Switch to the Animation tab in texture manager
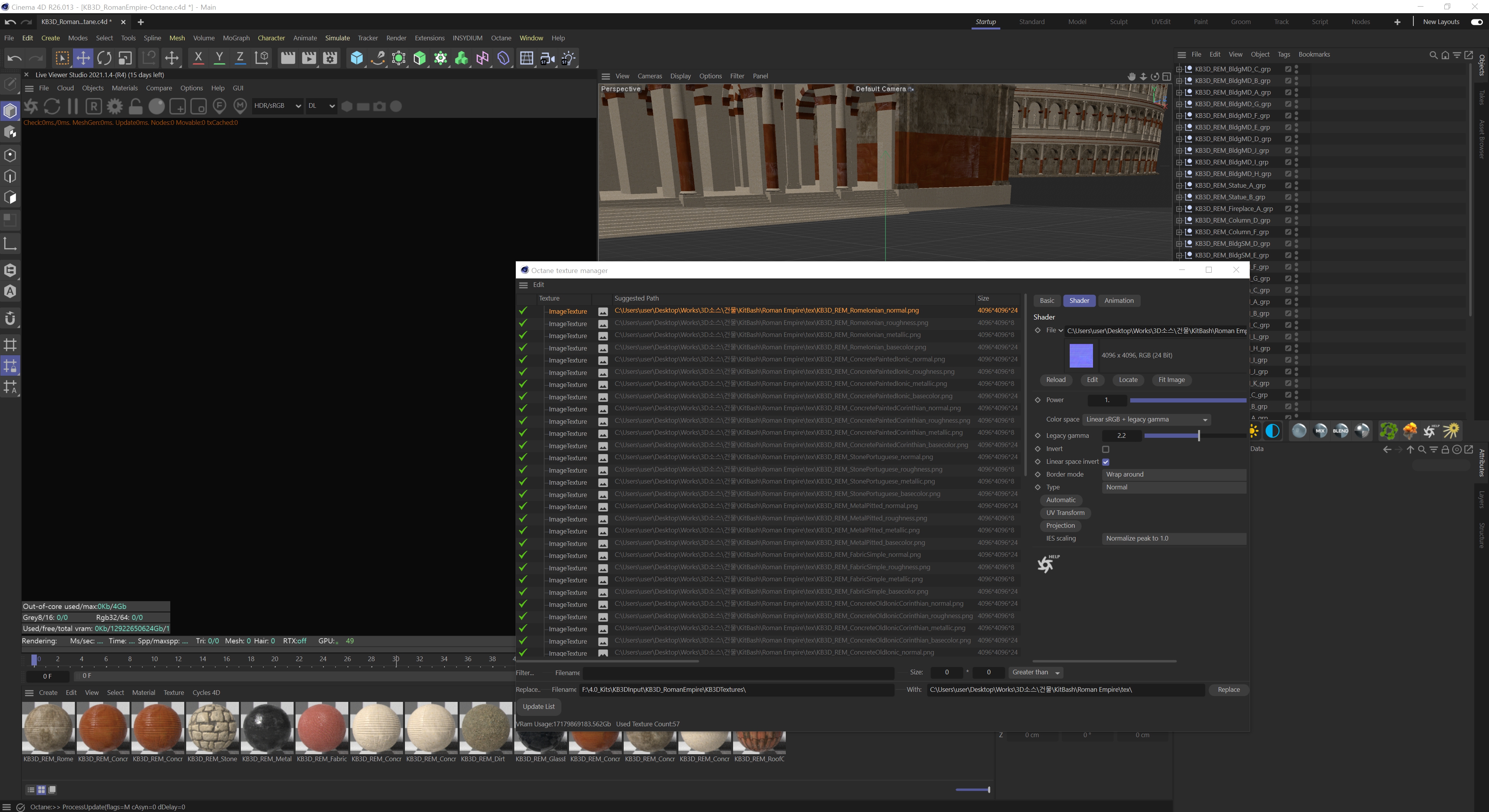1489x812 pixels. 1119,301
